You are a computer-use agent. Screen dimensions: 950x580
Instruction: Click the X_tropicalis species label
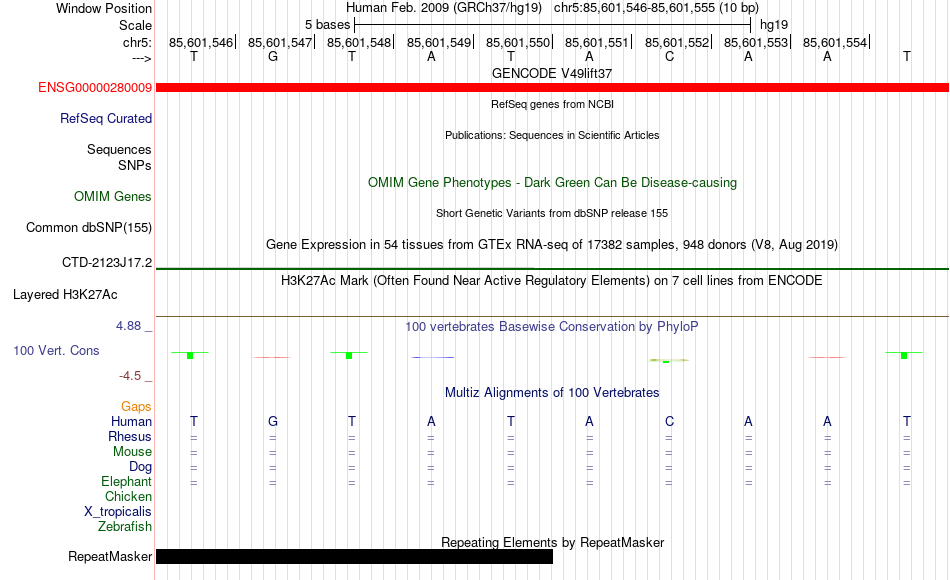coord(118,512)
